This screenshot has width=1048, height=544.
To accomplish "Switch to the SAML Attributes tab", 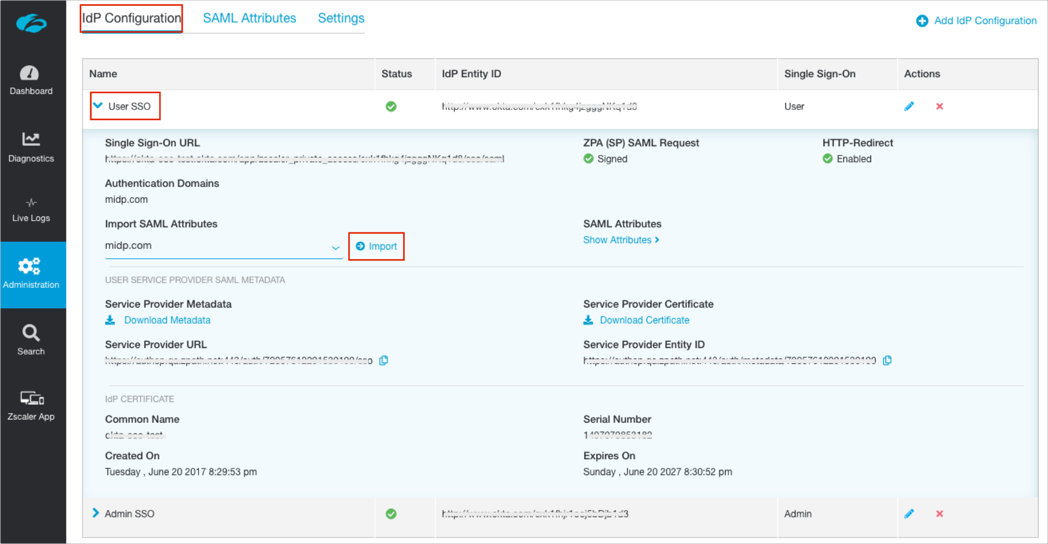I will (249, 18).
